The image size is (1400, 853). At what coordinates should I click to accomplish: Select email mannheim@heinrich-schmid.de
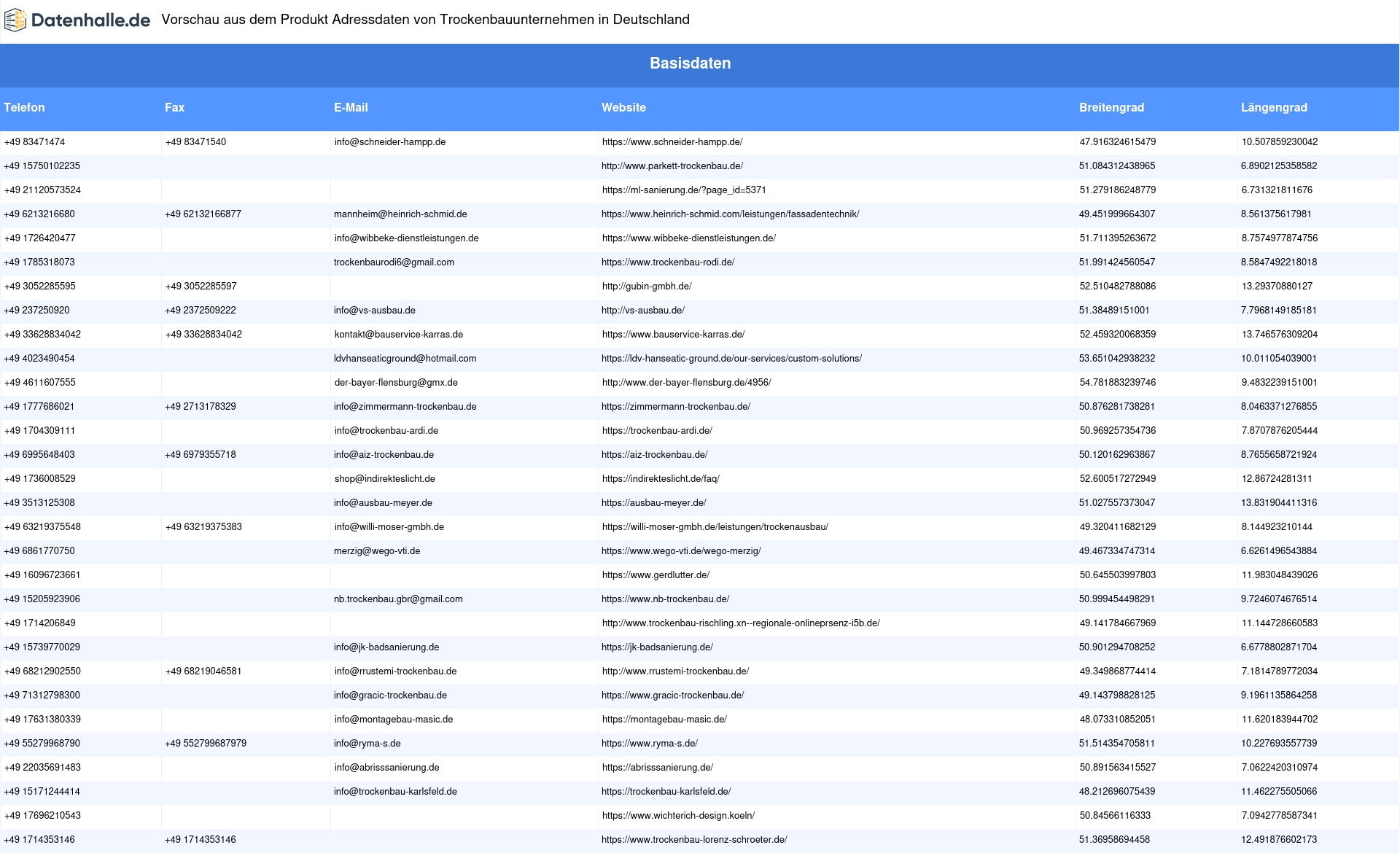coord(400,214)
